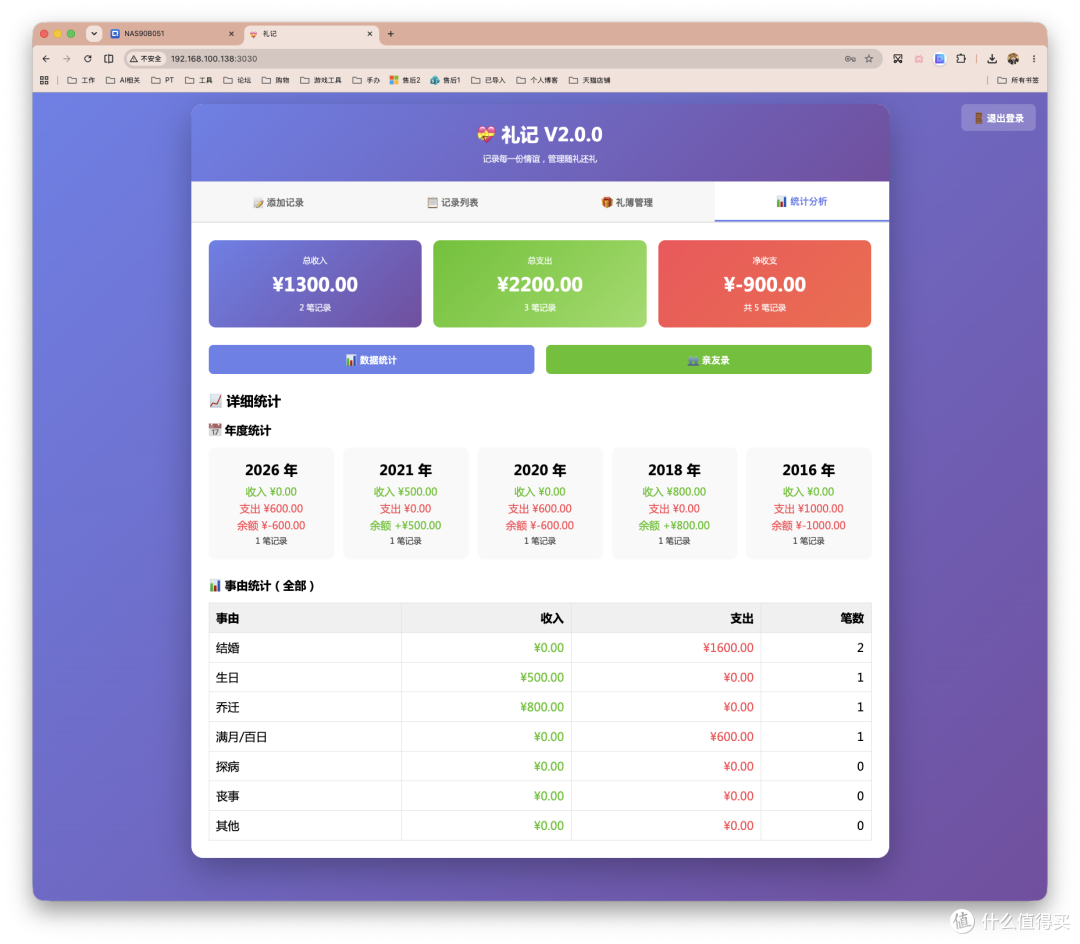1080x944 pixels.
Task: Open the 游戏工具 bookmark folder
Action: click(321, 81)
